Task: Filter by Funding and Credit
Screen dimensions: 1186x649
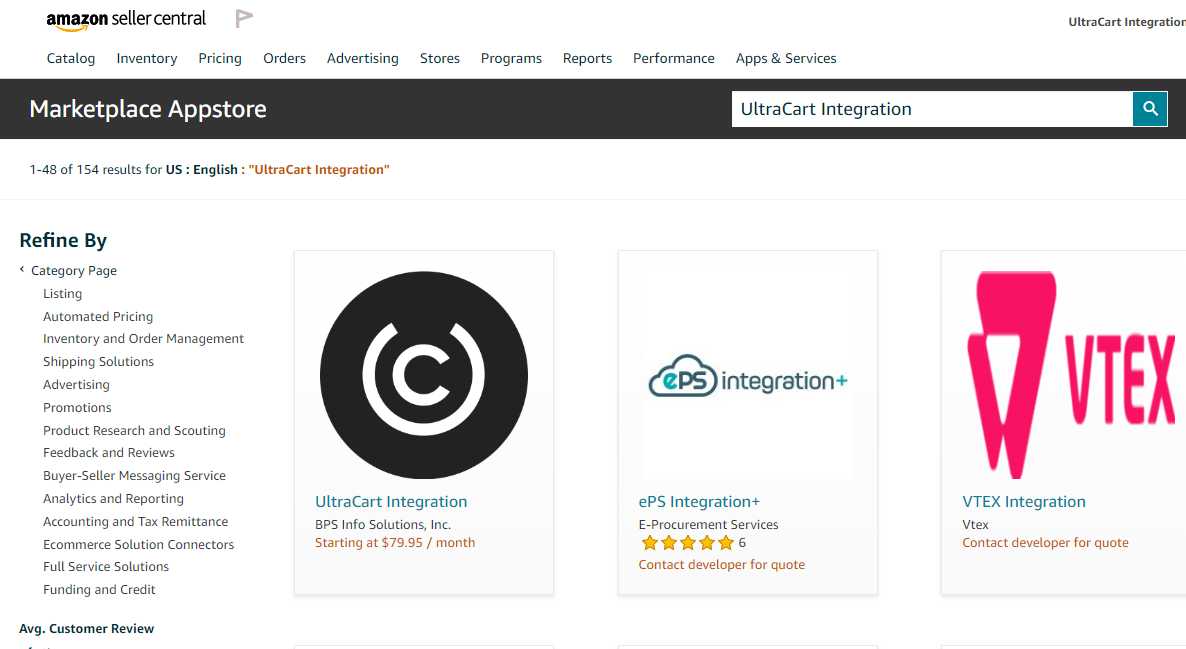Action: (99, 589)
